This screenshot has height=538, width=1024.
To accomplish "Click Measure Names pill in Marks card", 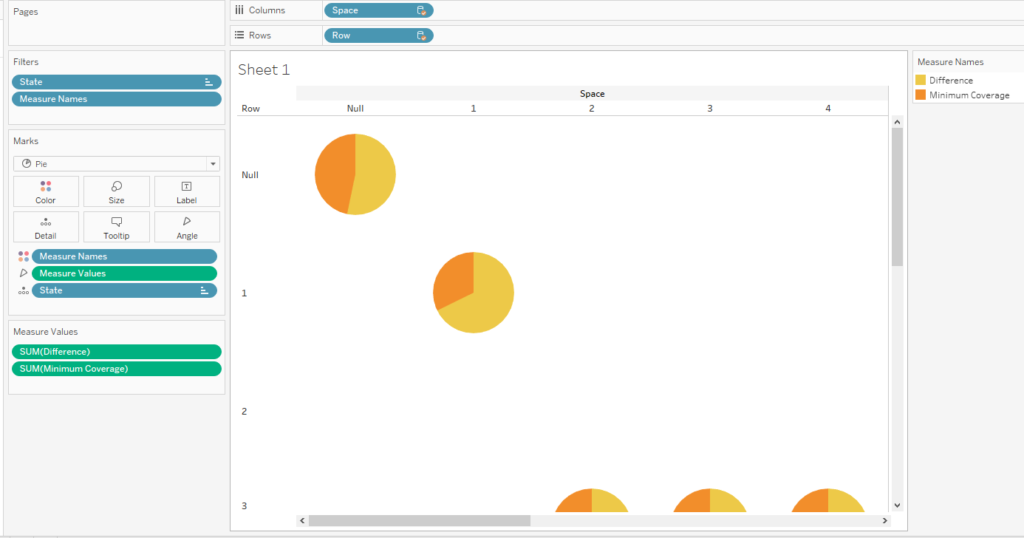I will pos(124,257).
